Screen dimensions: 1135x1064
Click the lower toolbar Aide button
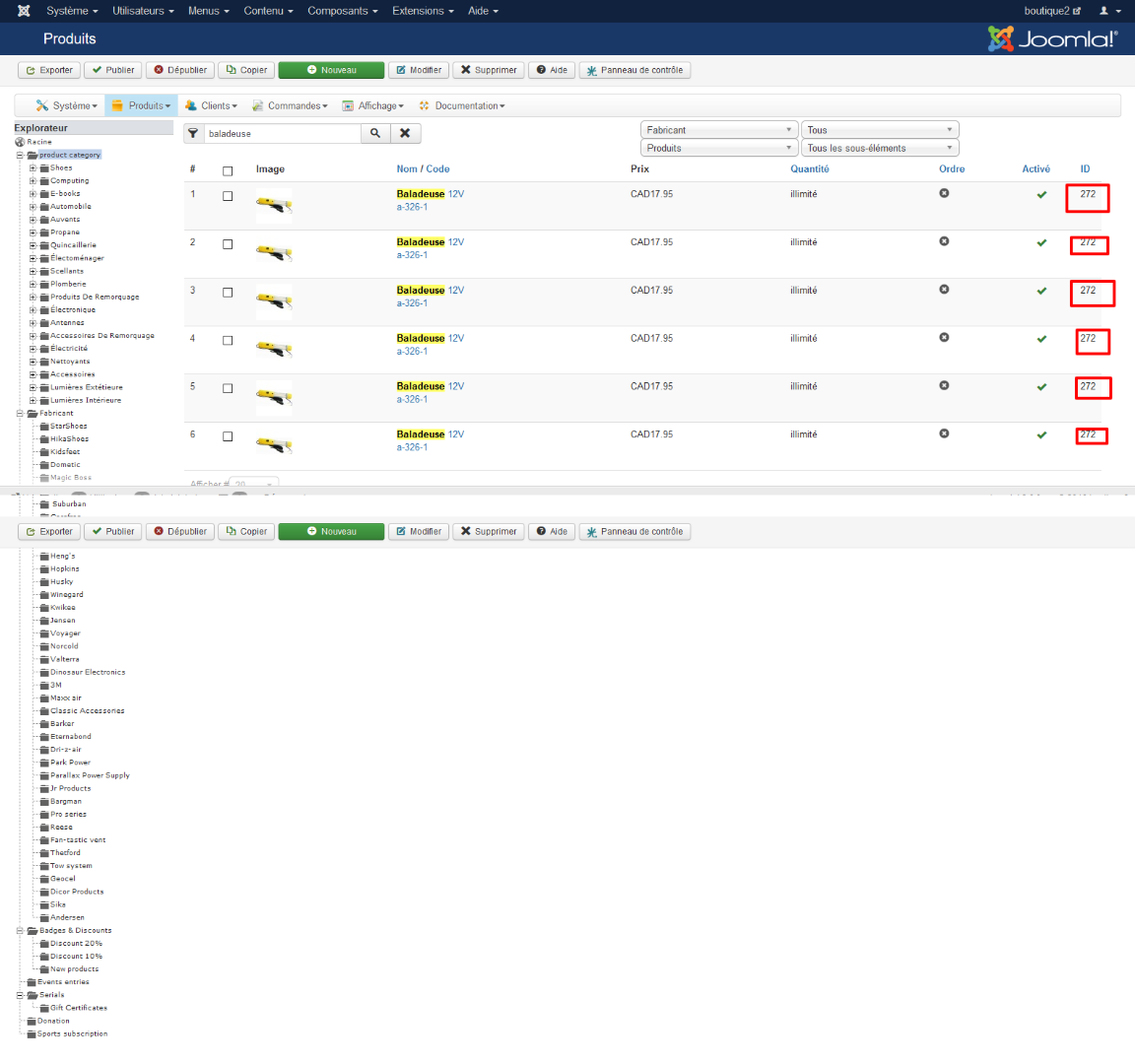pos(552,531)
